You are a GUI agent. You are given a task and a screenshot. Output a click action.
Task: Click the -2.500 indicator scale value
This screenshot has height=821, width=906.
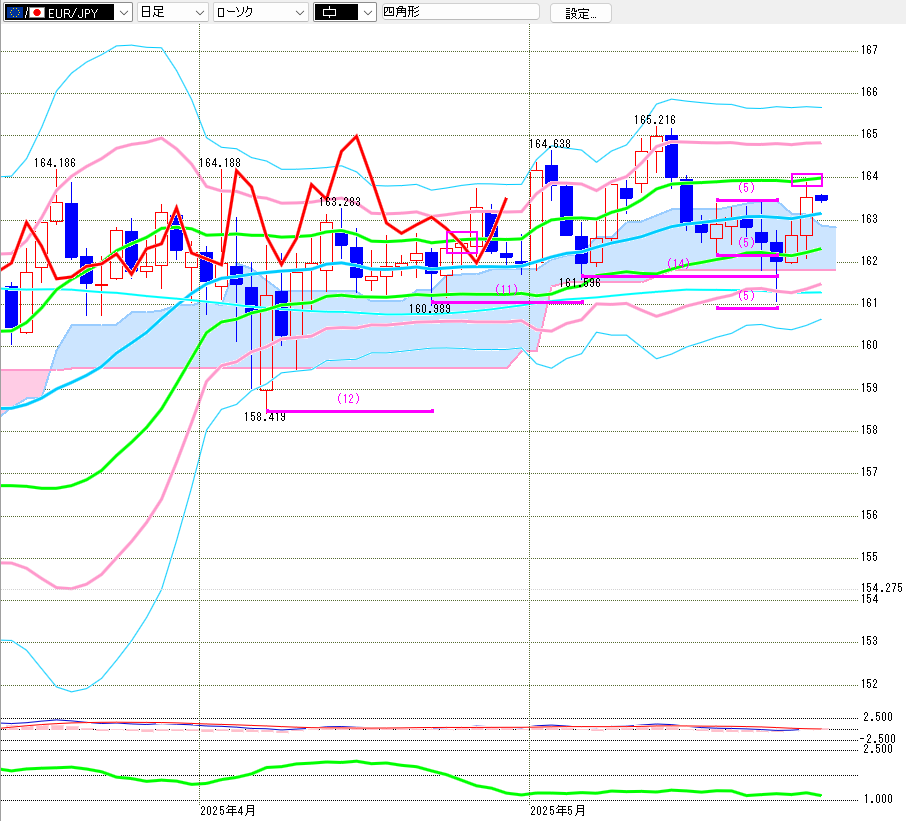click(x=878, y=739)
